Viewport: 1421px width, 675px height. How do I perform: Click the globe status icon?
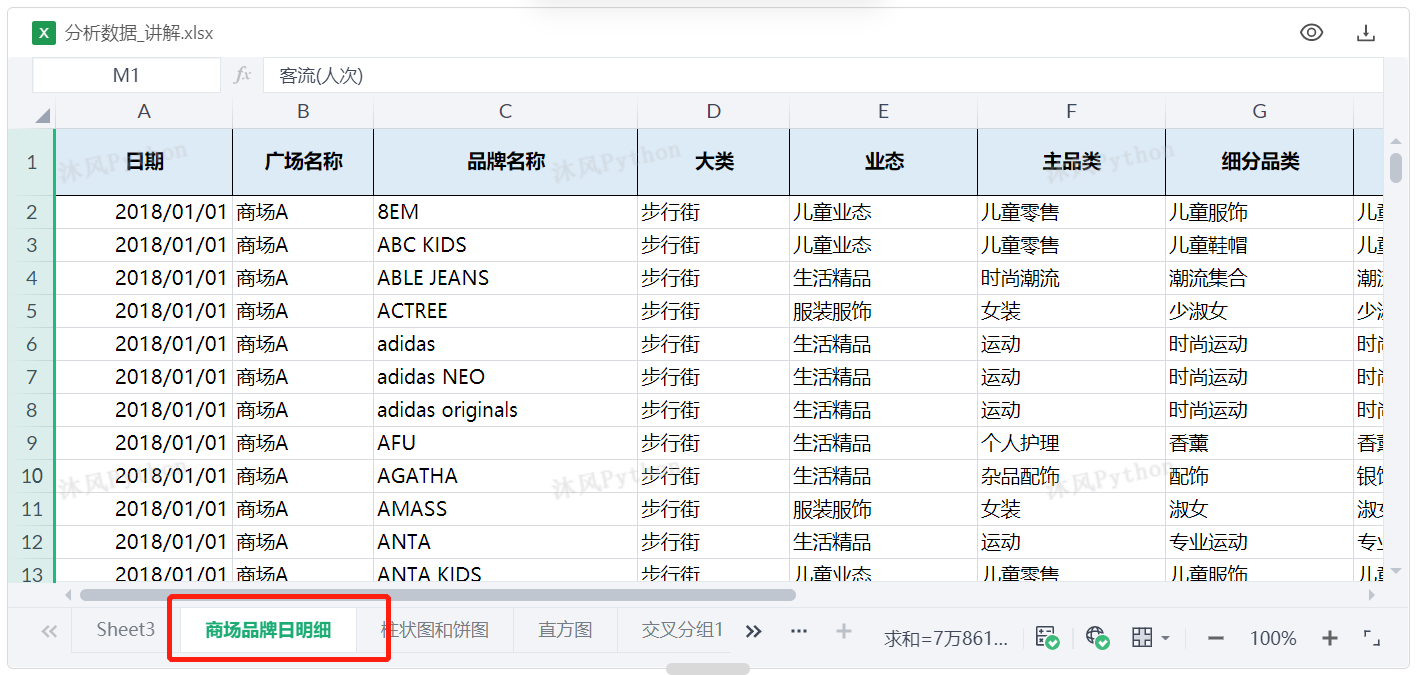(x=1097, y=637)
